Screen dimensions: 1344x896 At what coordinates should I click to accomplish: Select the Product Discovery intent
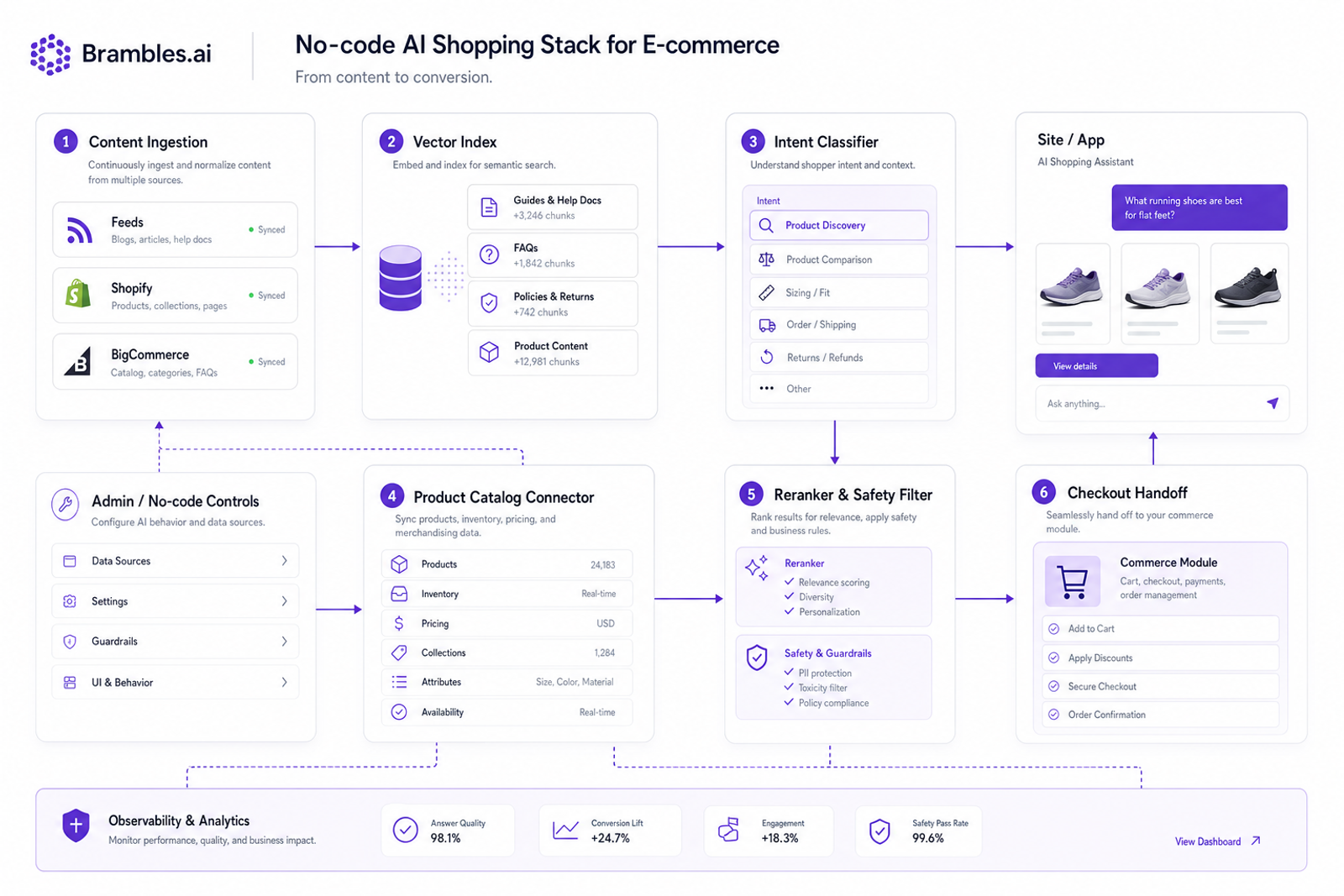[838, 225]
